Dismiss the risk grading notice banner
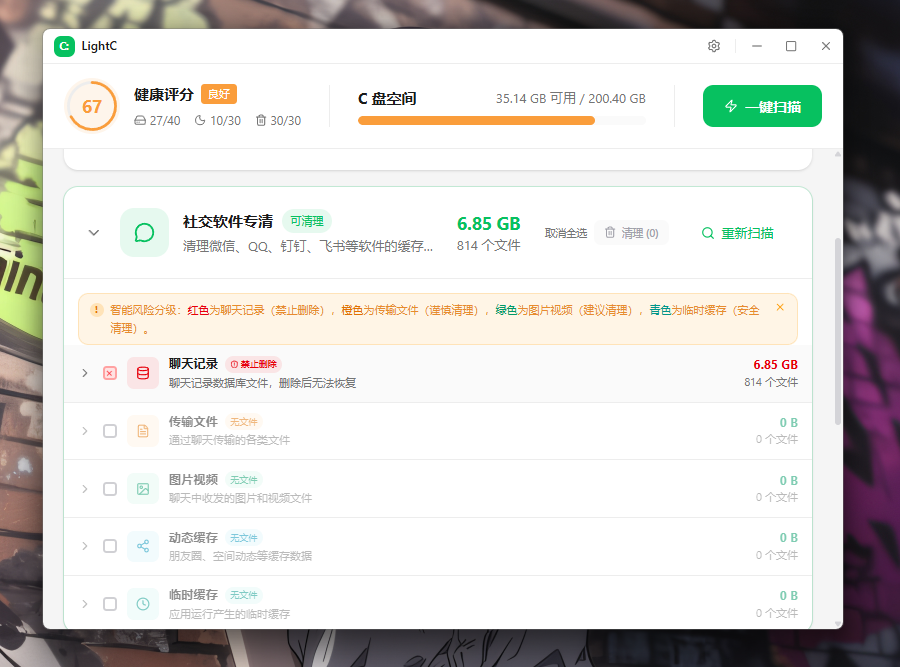The image size is (900, 667). click(x=780, y=308)
